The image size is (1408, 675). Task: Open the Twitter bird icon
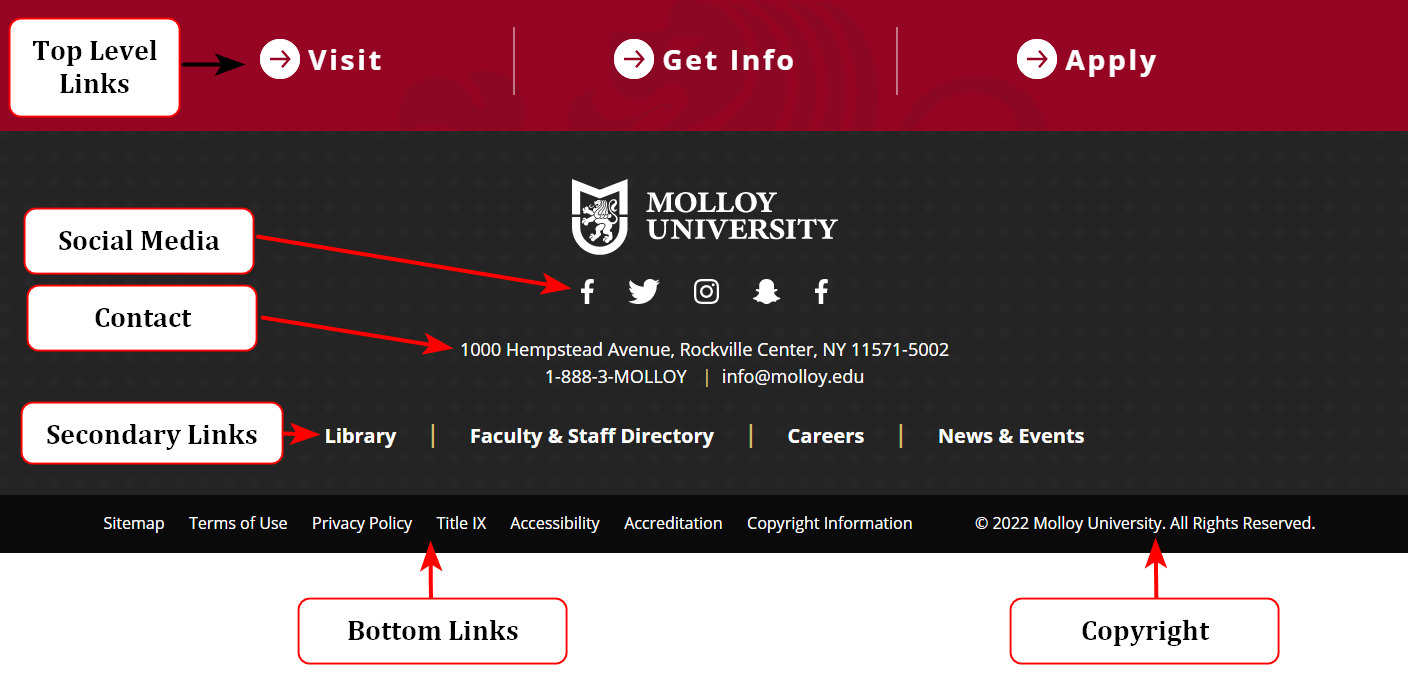point(644,292)
